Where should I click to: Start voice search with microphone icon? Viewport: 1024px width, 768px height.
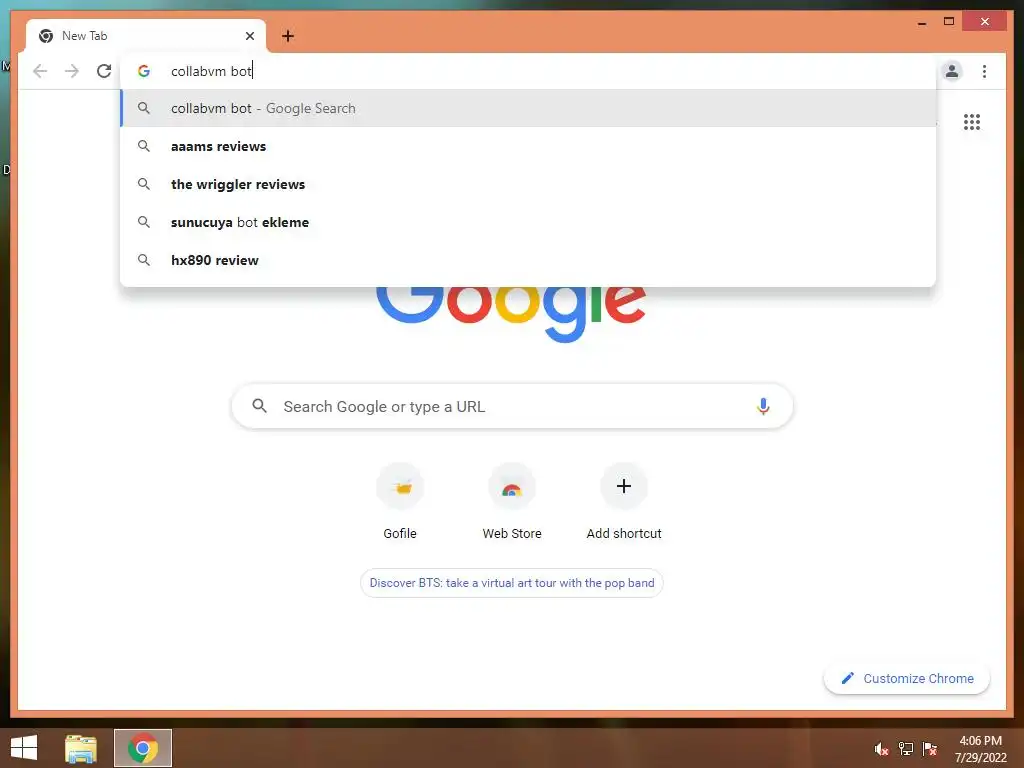(763, 406)
